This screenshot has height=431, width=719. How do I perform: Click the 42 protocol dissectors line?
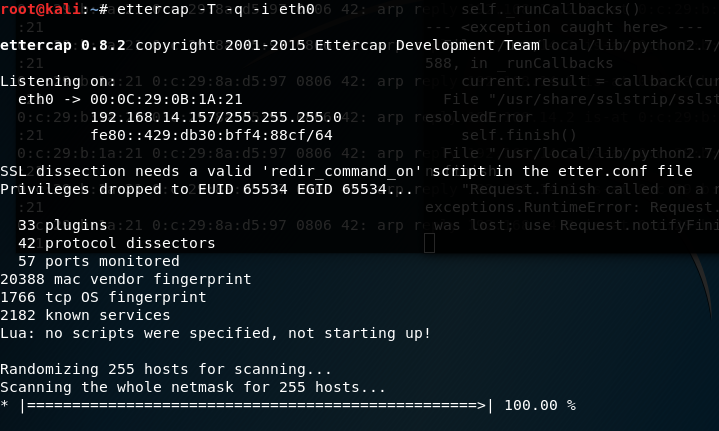click(116, 243)
